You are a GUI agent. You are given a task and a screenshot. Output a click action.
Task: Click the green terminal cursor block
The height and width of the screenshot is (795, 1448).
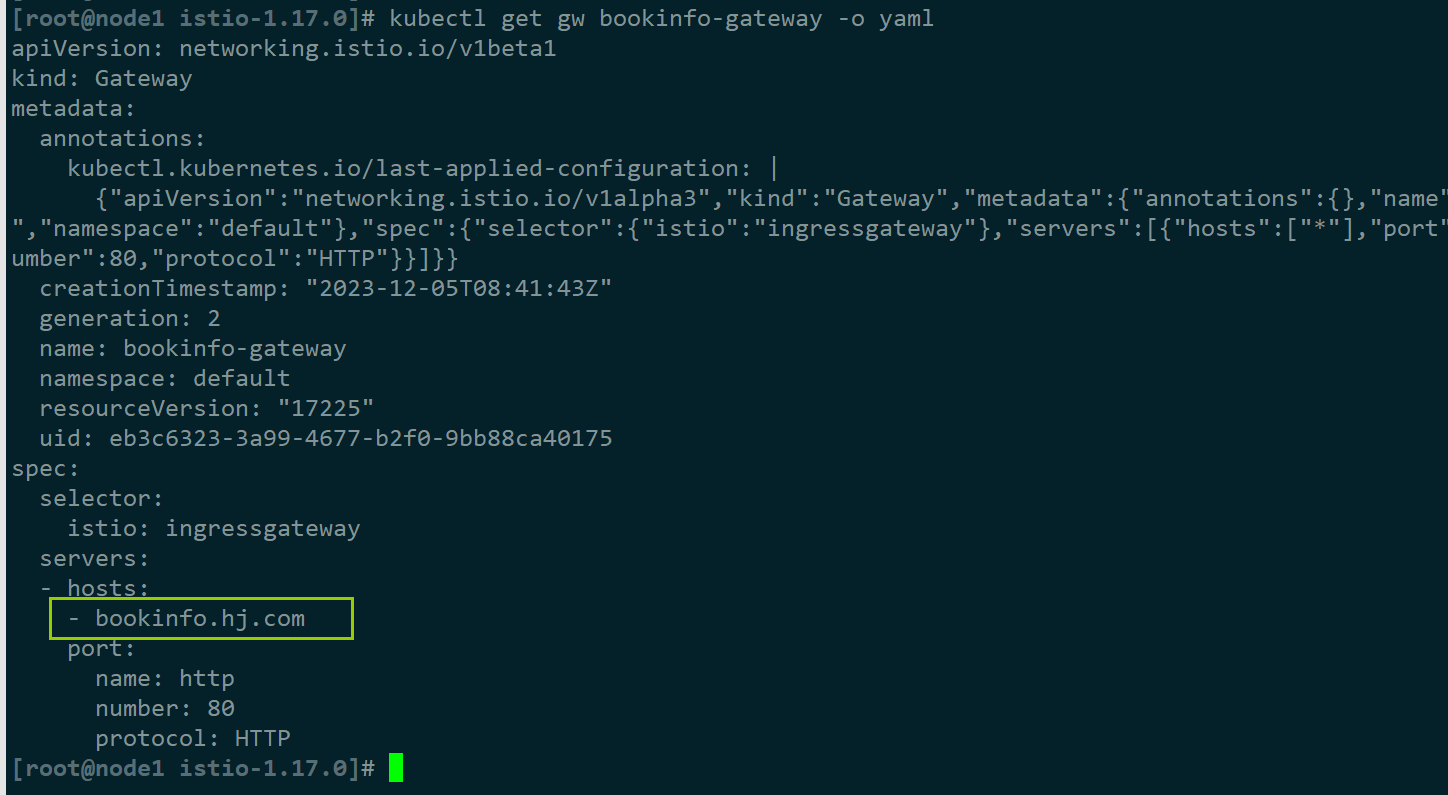396,768
